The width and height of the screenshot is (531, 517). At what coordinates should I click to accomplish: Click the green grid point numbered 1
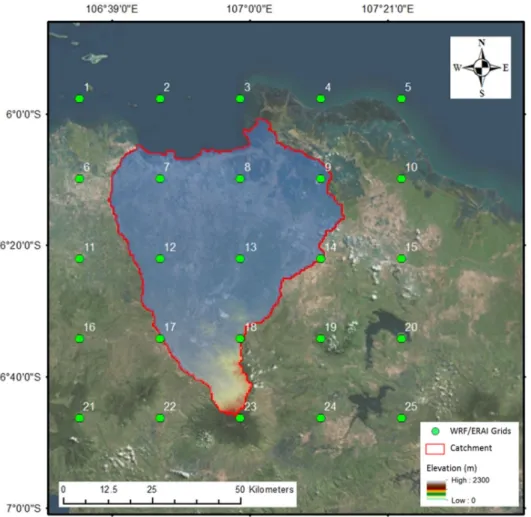tap(79, 99)
